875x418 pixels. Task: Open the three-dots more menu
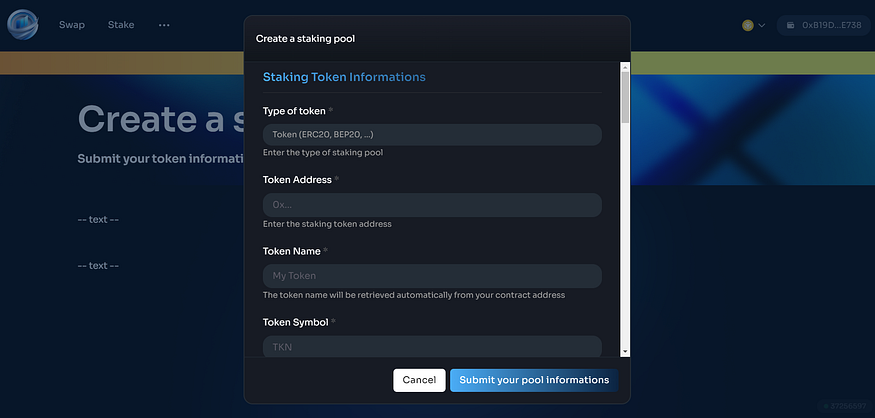point(164,25)
